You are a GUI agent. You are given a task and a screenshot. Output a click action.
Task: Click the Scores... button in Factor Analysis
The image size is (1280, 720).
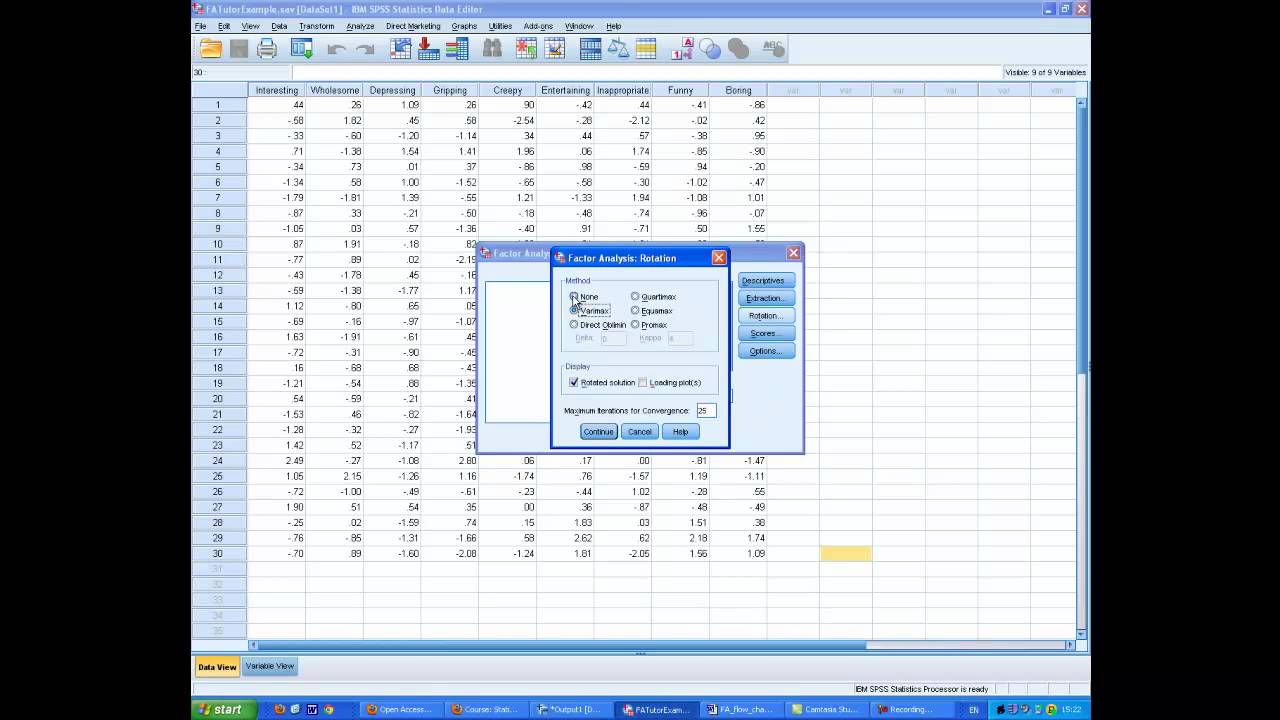coord(766,333)
